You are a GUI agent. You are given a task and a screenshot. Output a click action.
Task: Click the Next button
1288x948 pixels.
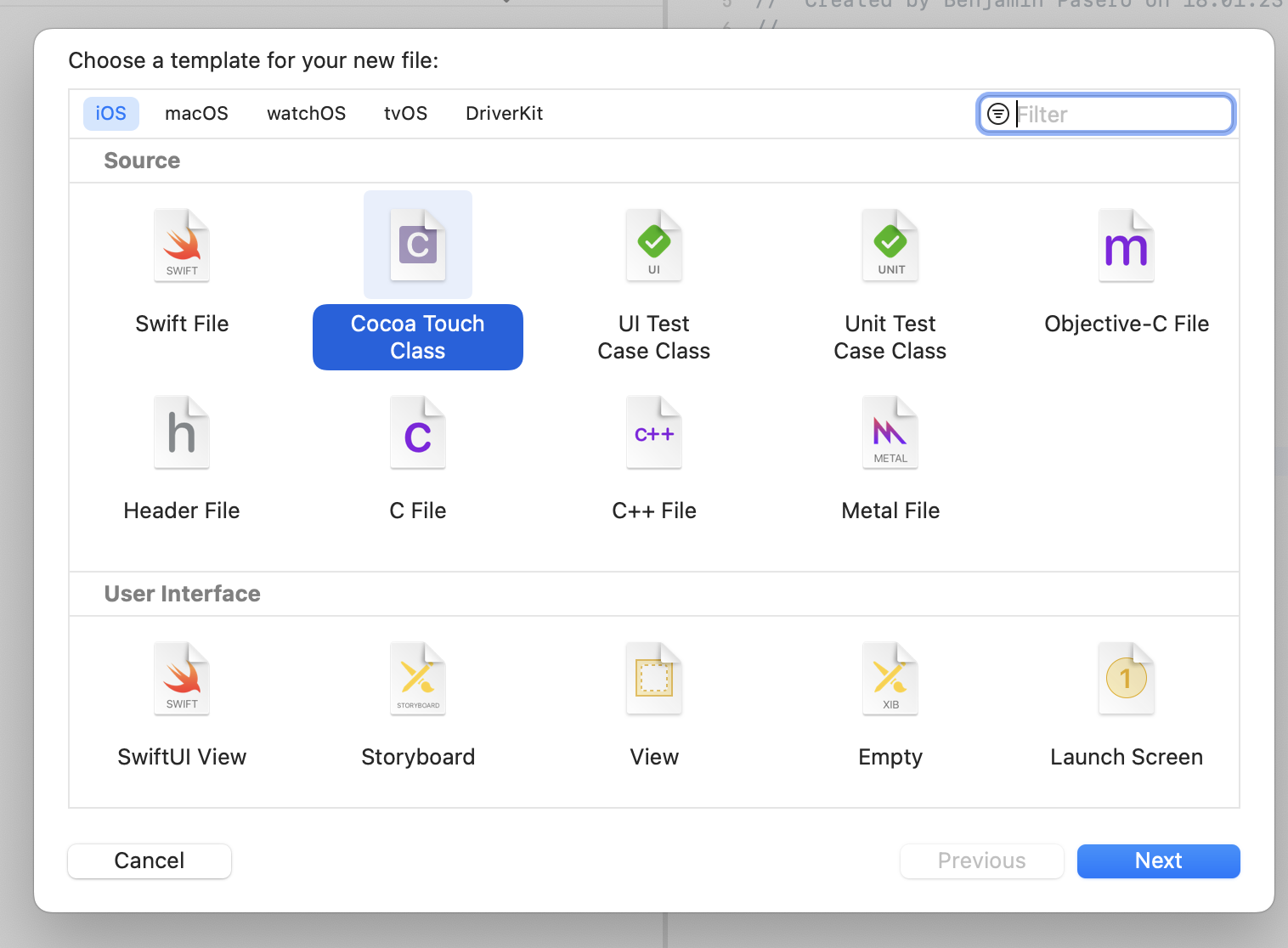pos(1157,861)
